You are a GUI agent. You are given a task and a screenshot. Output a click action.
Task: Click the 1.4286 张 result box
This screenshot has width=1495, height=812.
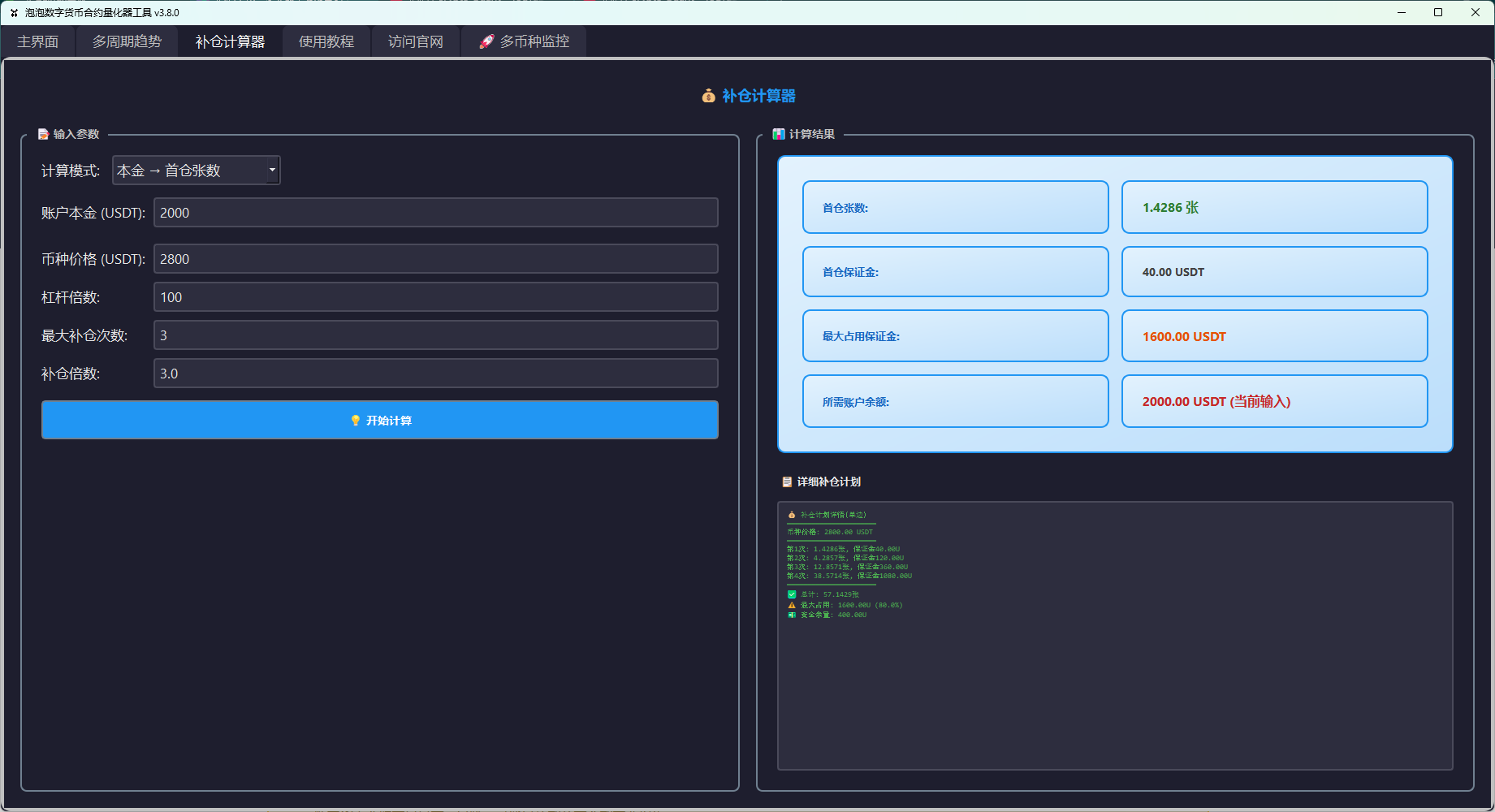(1273, 207)
